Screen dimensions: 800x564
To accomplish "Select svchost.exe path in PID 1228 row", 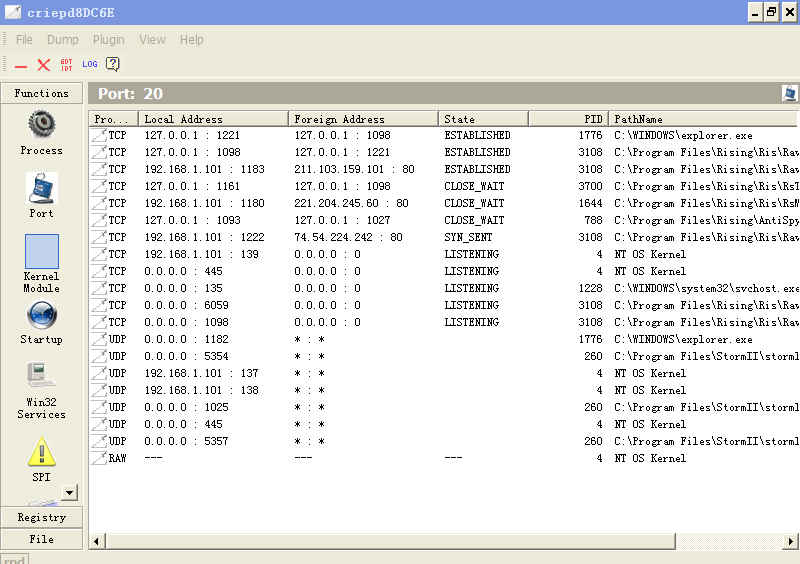I will coord(706,288).
